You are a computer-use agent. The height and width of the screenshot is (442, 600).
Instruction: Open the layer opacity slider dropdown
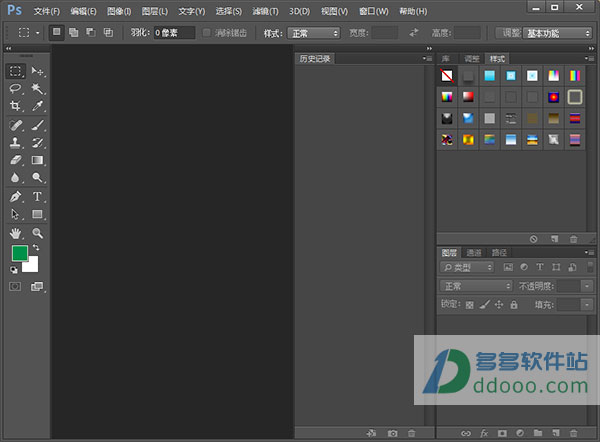(x=587, y=286)
